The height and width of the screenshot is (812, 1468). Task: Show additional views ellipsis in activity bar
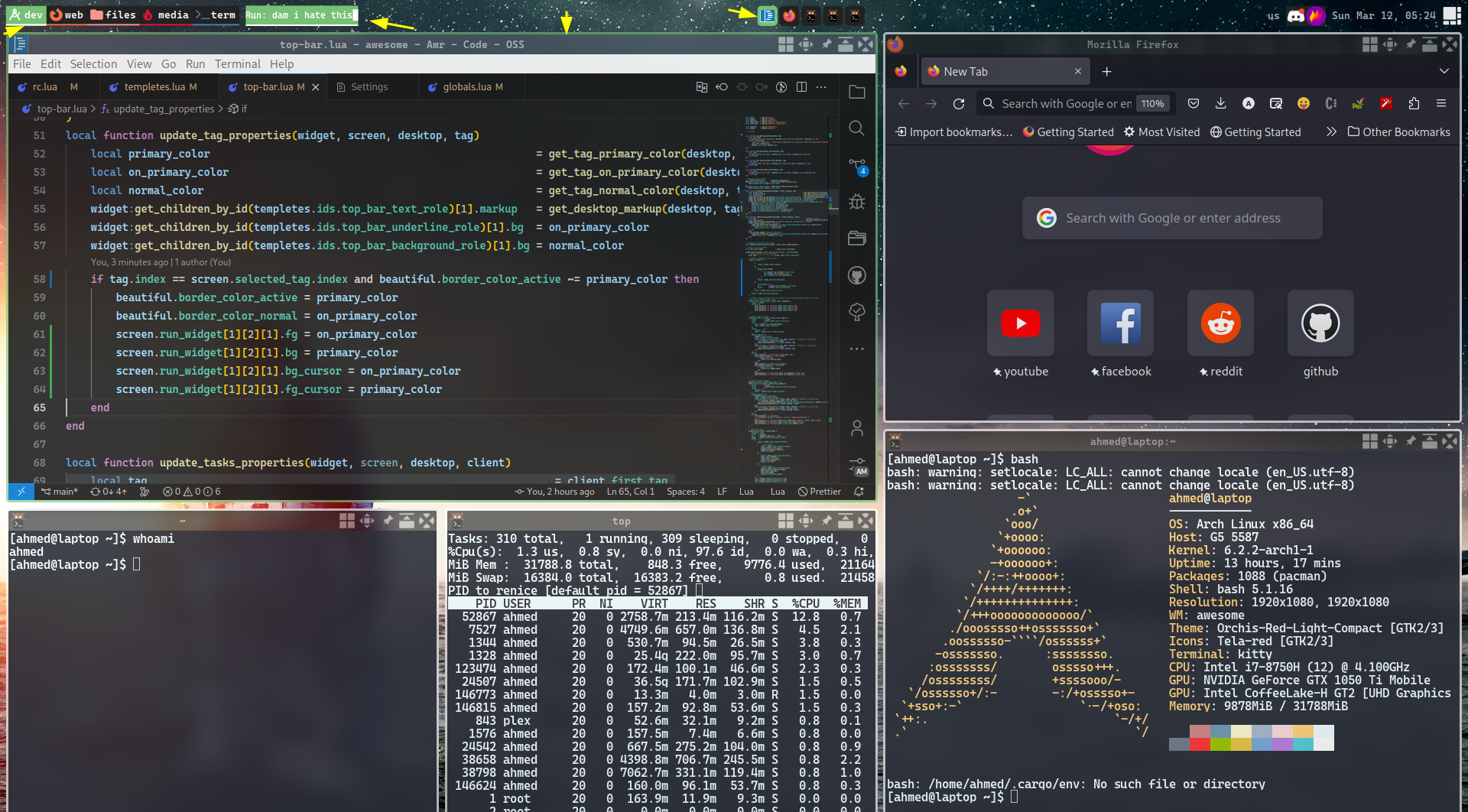pyautogui.click(x=857, y=349)
